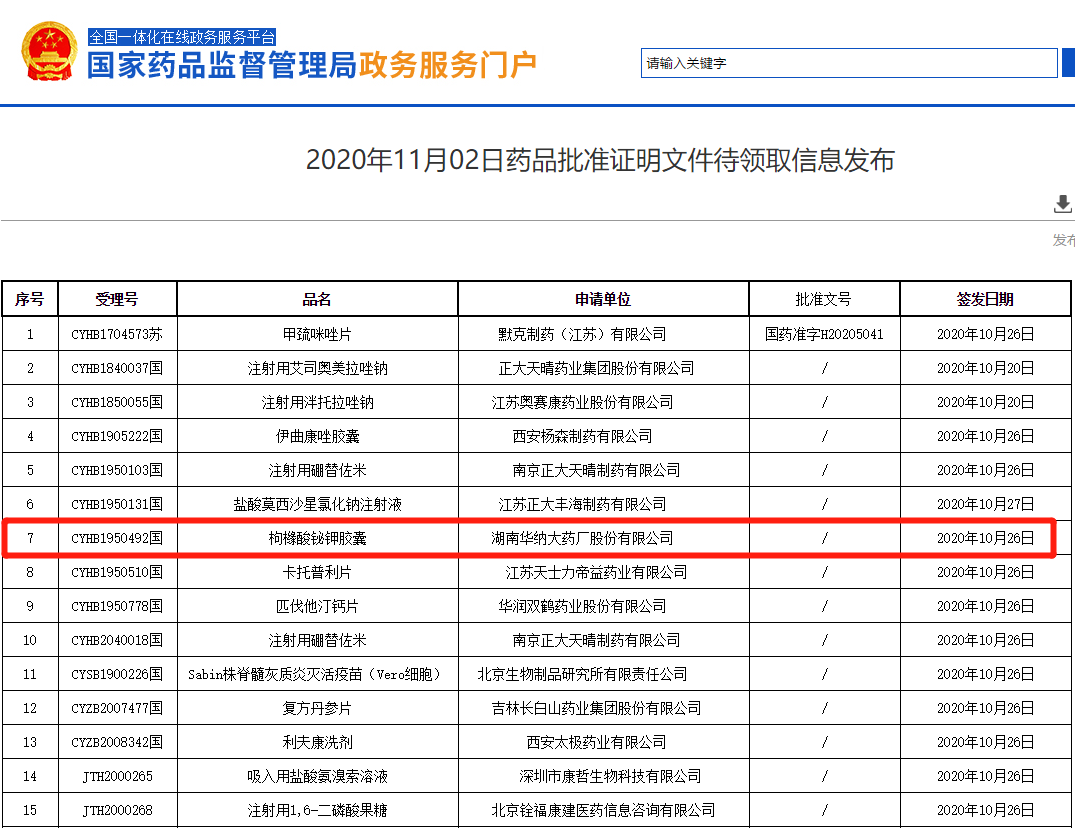
Task: Select drug name 伊曲康唑胶囊
Action: 317,437
